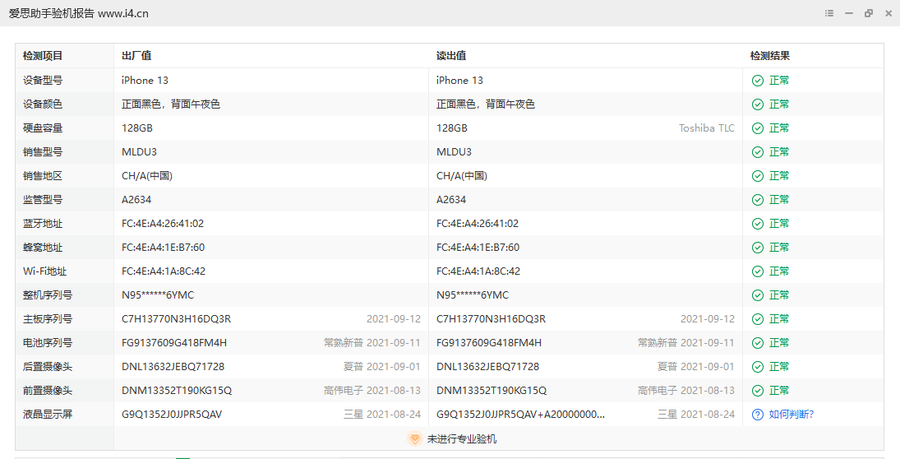Click the factory value 128GB cell
Viewport: 900px width, 459px height.
(x=137, y=128)
